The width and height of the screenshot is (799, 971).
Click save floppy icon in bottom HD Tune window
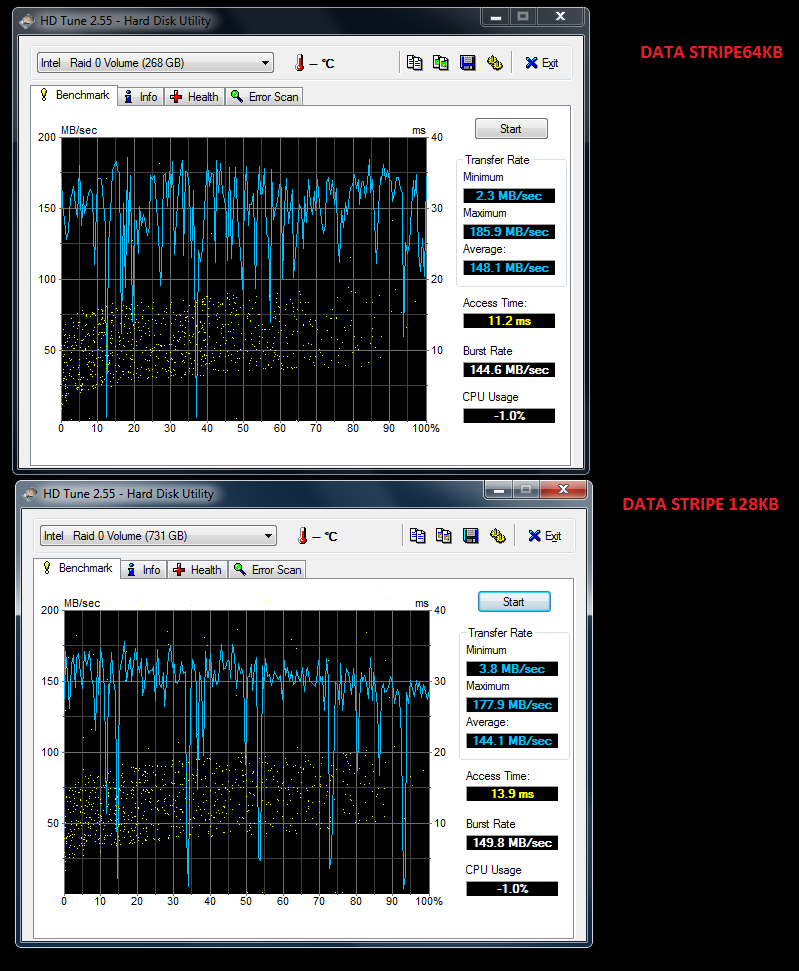point(470,536)
